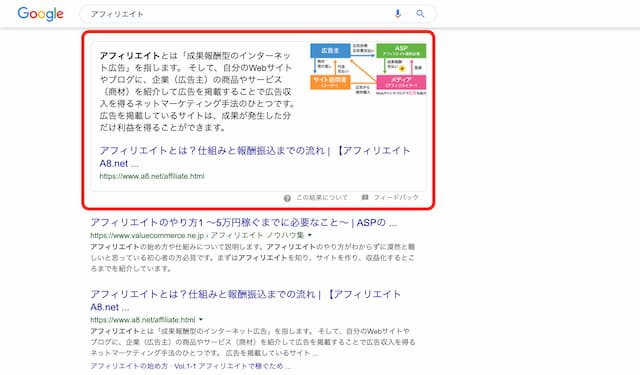Open sitelink Vol.1-1 アフィリエイトで稼ぐため

pos(233,366)
